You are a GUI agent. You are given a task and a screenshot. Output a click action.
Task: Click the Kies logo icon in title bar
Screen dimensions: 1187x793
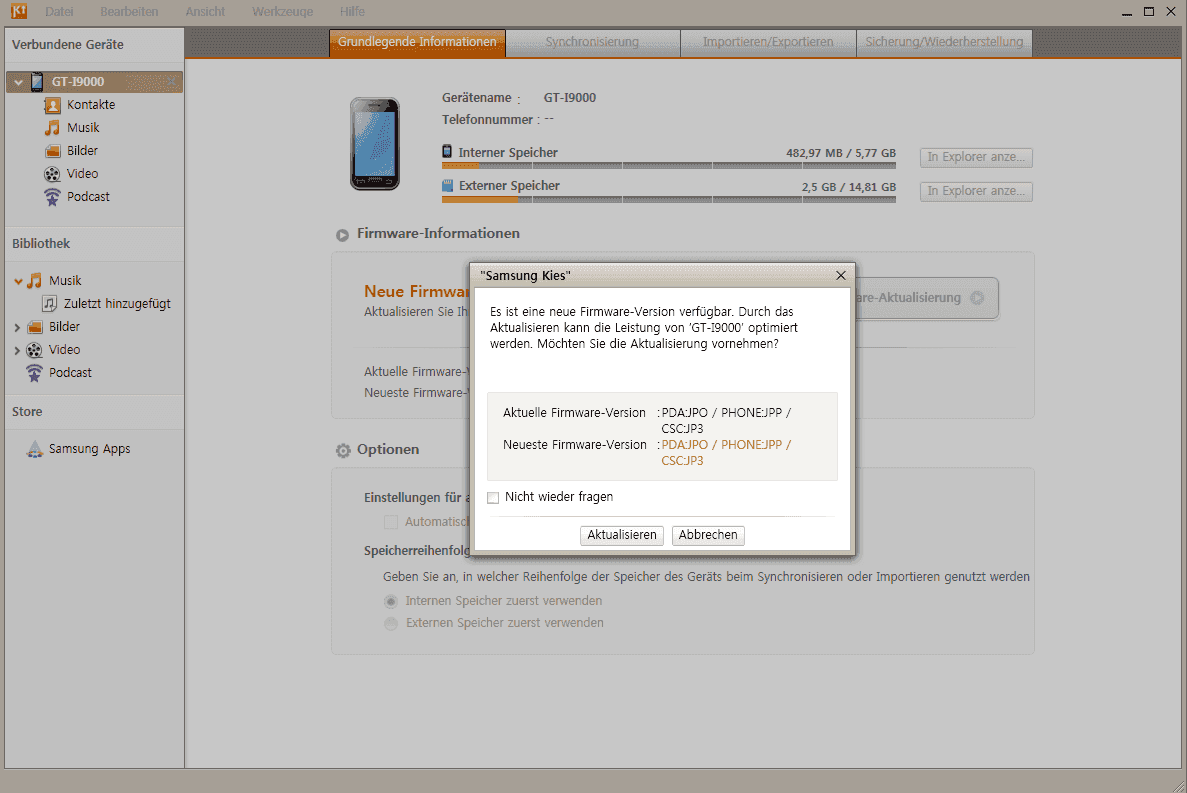click(18, 11)
